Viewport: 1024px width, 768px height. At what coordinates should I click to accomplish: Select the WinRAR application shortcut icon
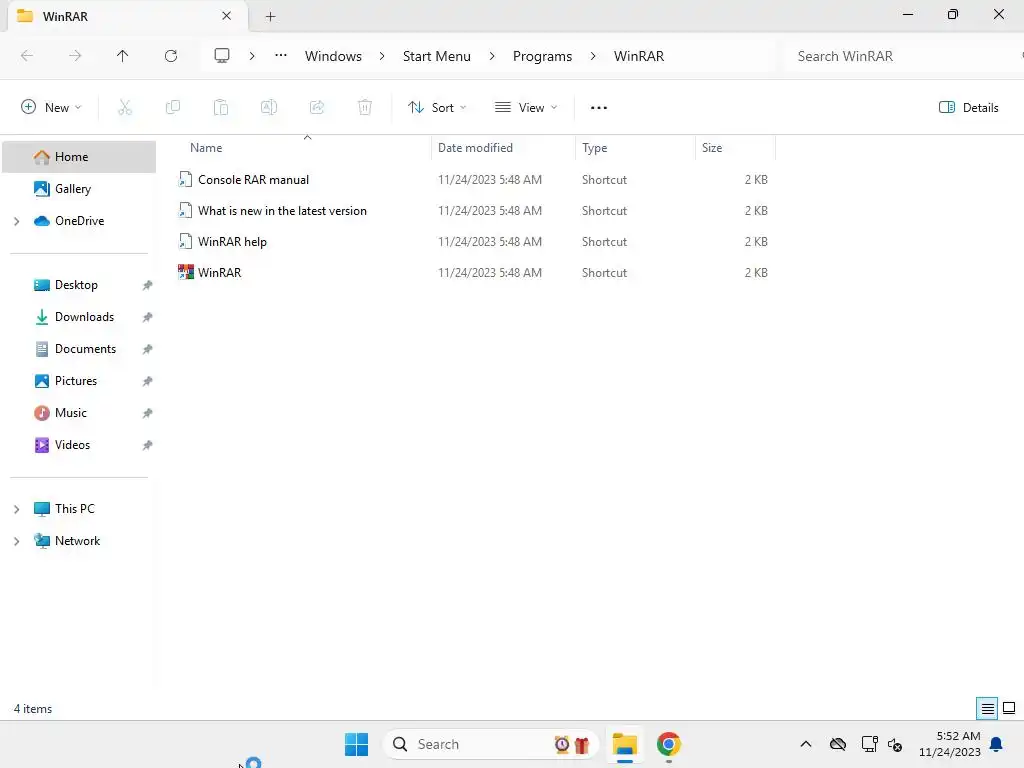coord(186,272)
